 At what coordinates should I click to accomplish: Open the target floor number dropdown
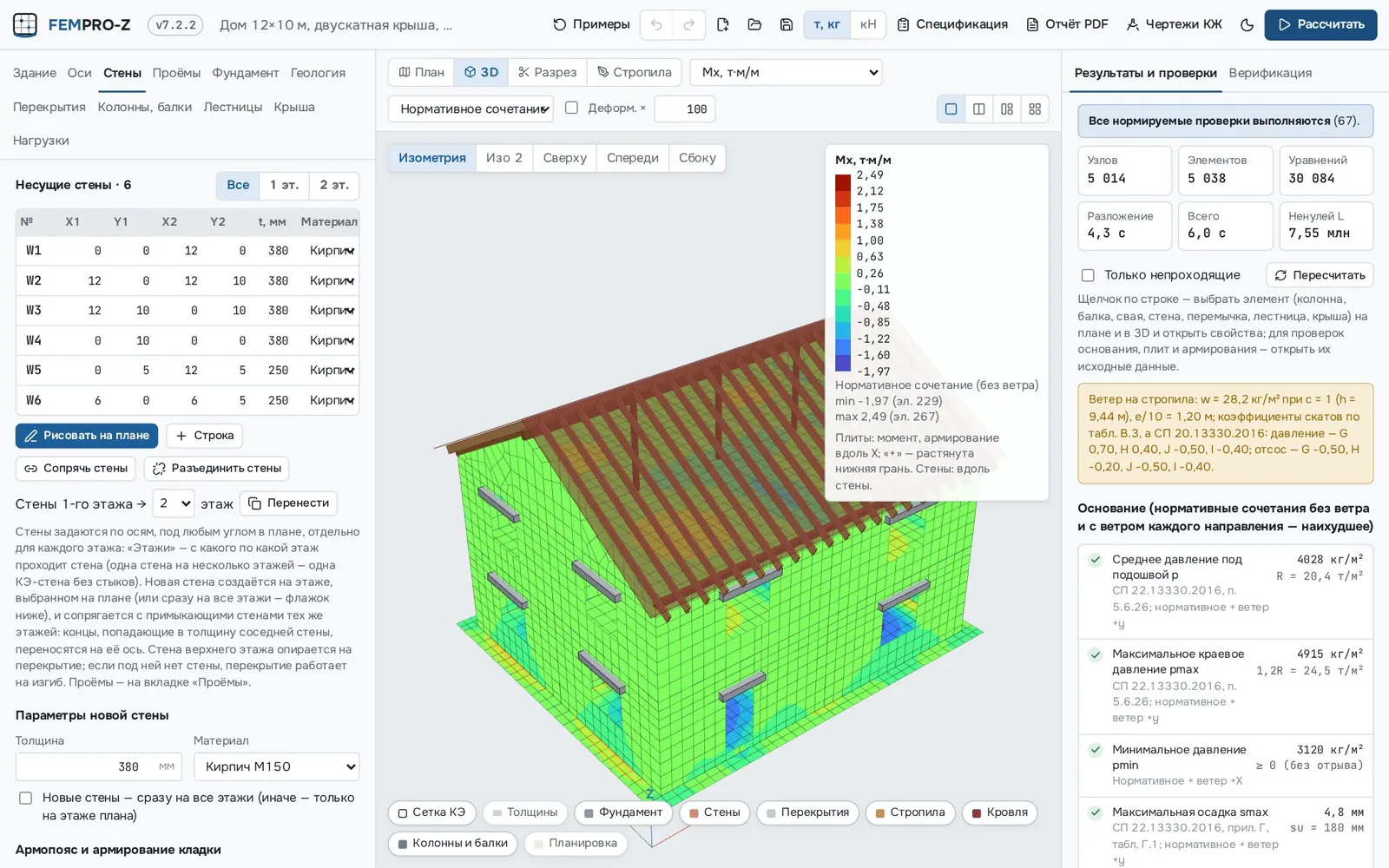coord(173,503)
